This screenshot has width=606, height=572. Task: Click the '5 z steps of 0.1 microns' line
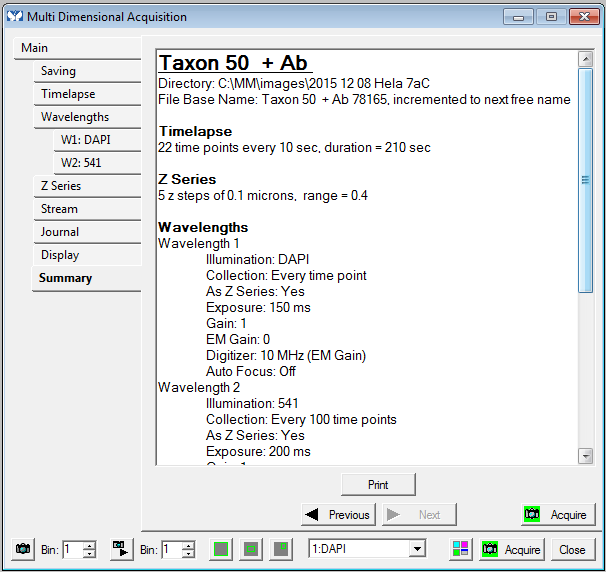point(263,196)
